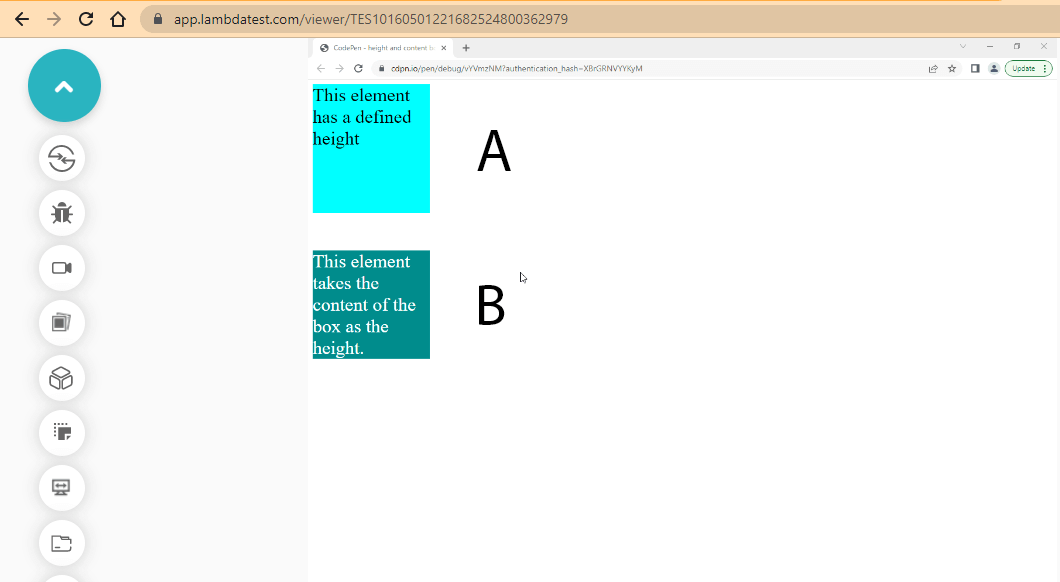
Task: Reload the outer LambdaTest page
Action: (86, 19)
